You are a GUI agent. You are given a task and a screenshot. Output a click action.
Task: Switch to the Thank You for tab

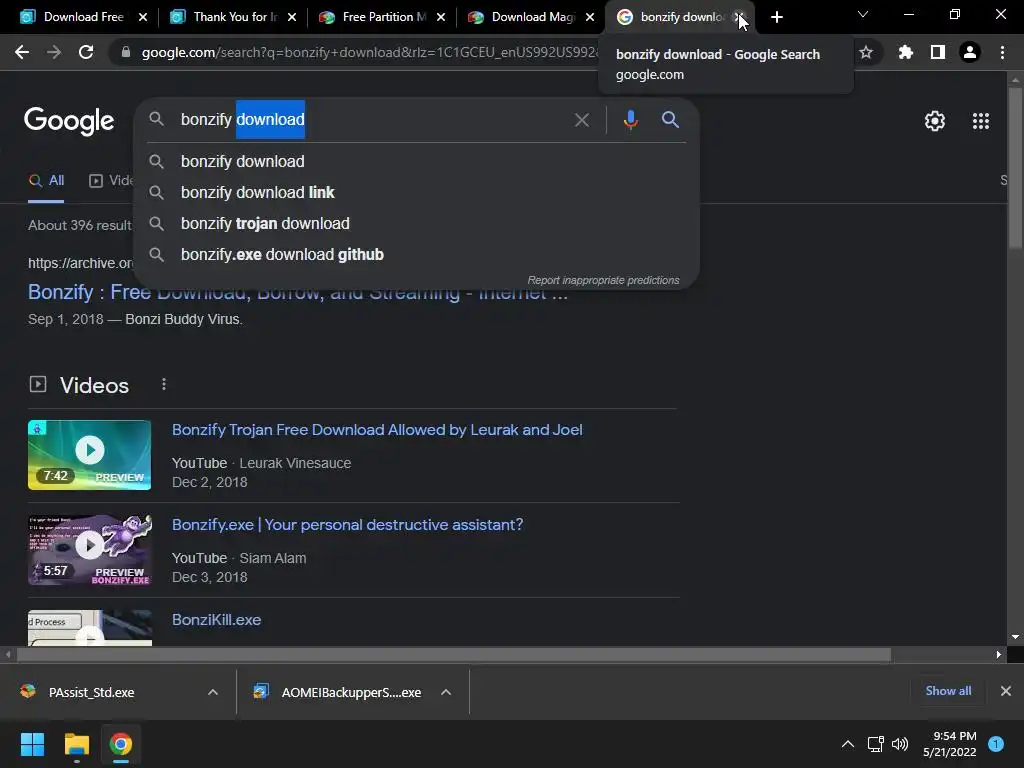[x=224, y=18]
